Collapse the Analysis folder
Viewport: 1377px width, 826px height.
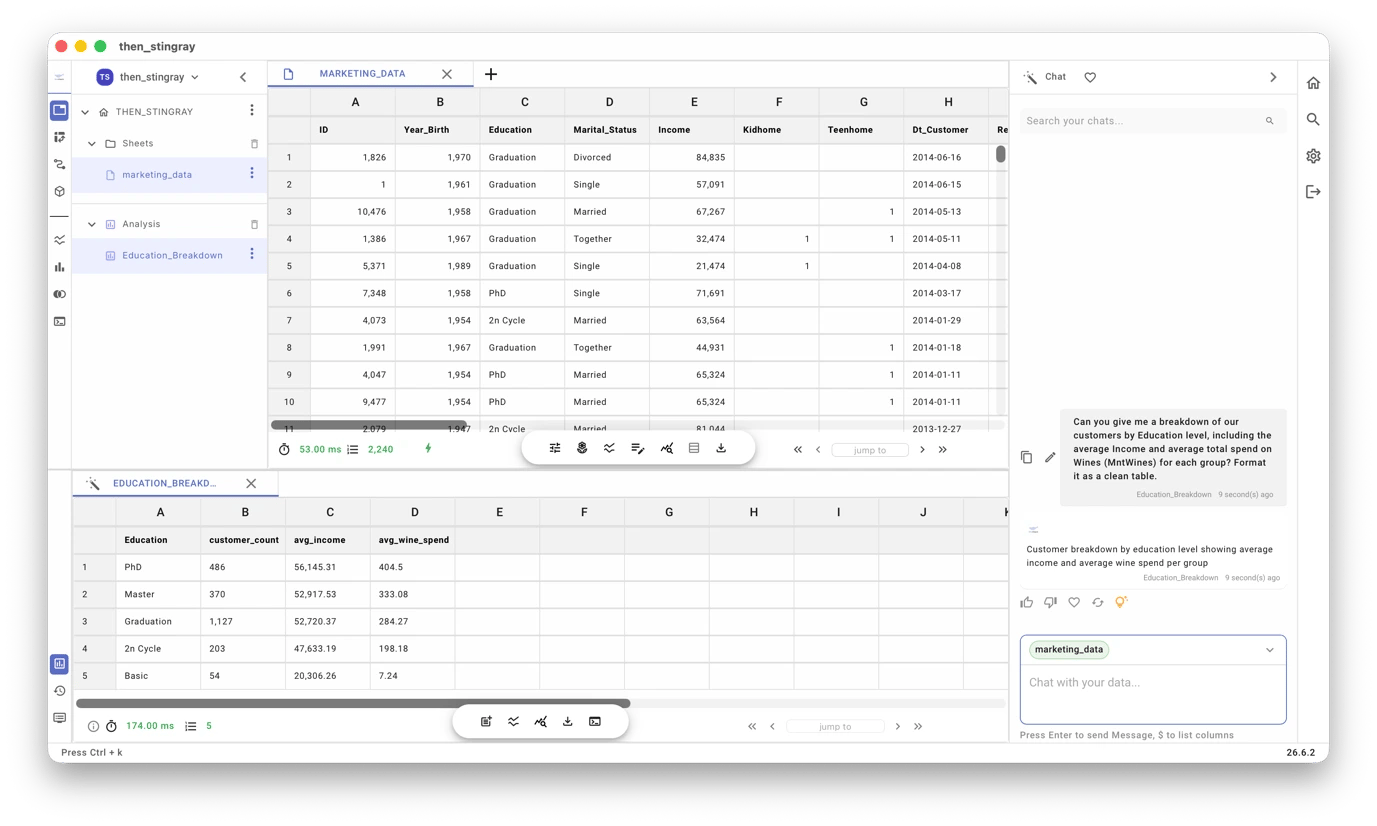(x=92, y=224)
